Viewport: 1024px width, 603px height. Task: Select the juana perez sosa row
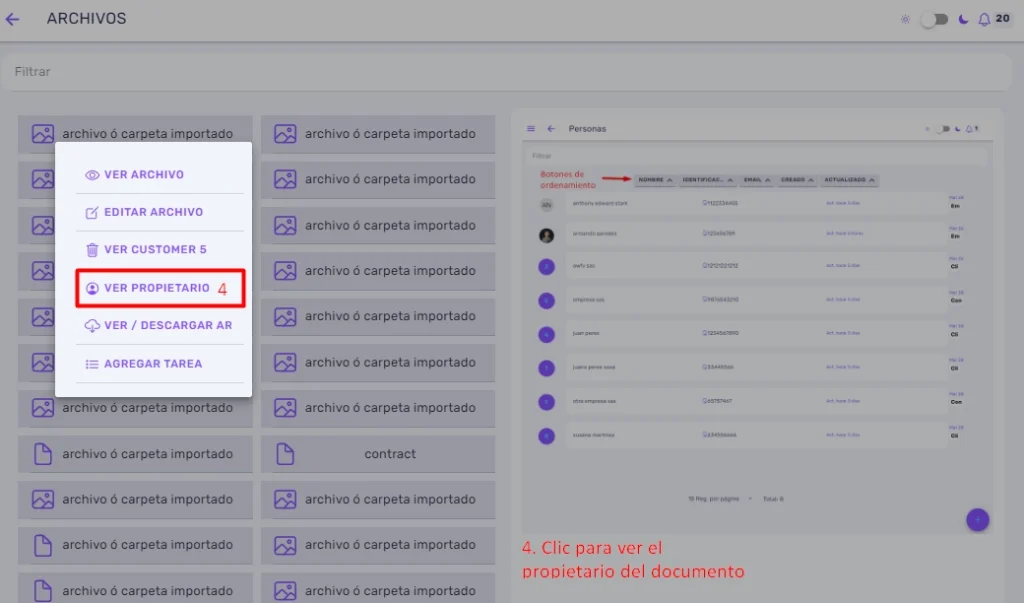(757, 367)
